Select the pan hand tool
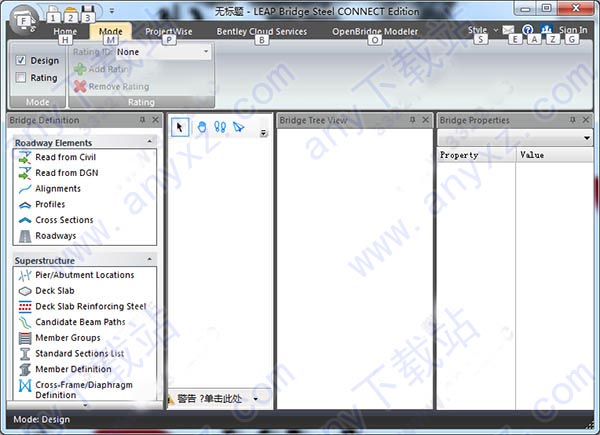This screenshot has width=600, height=435. click(x=202, y=127)
